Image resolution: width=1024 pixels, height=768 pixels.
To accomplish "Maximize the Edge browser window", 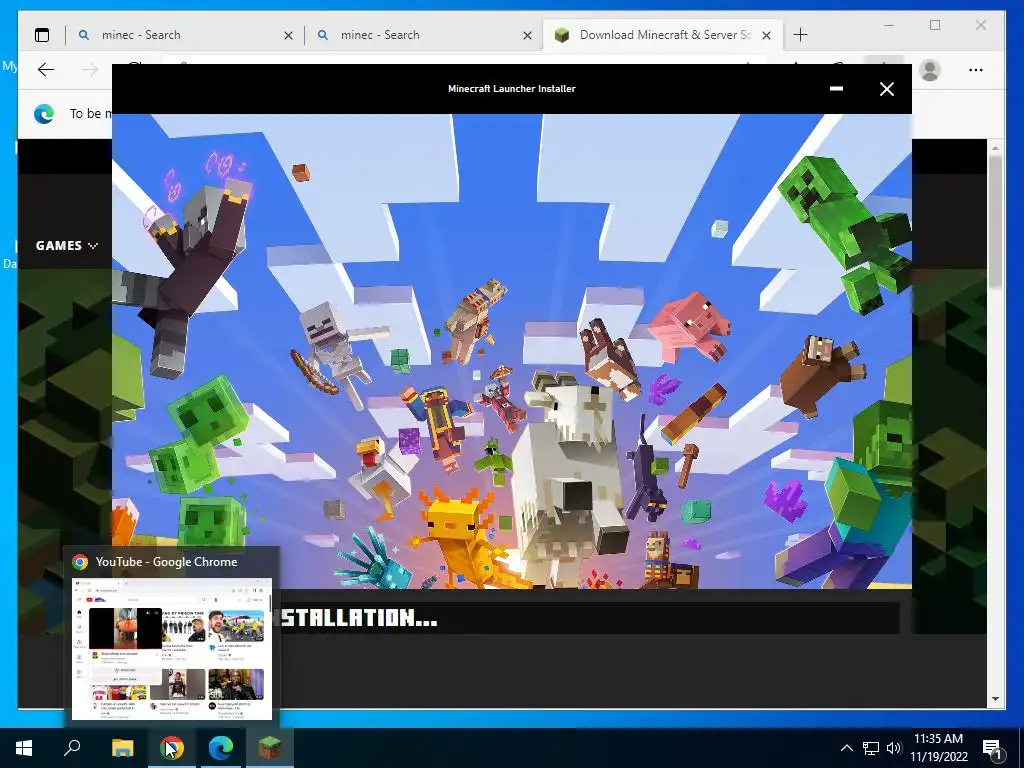I will (935, 25).
